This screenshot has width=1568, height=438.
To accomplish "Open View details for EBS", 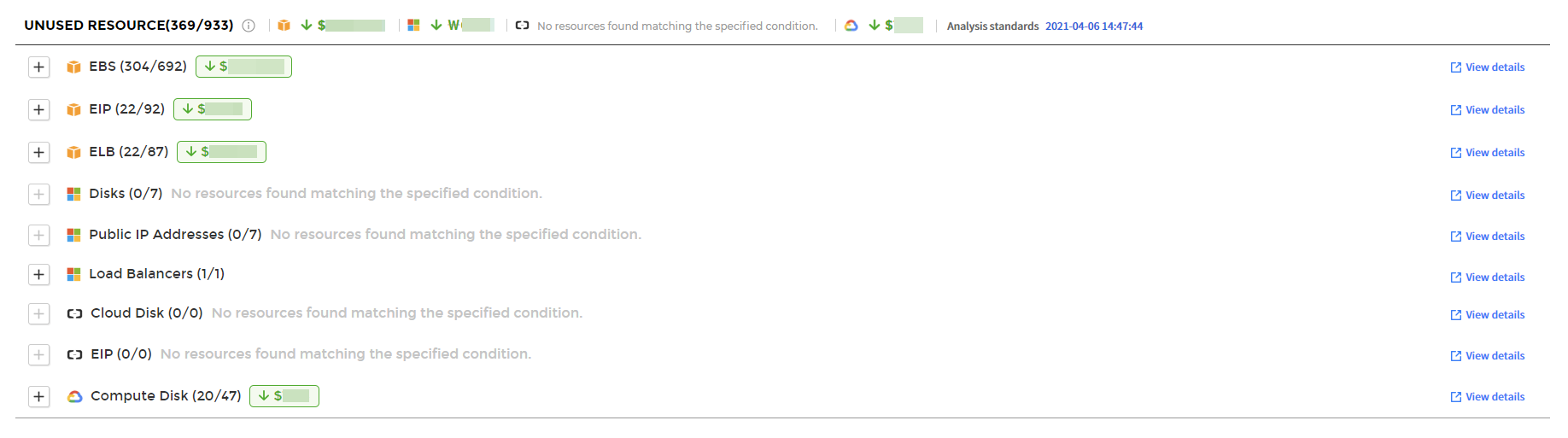I will coord(1488,67).
